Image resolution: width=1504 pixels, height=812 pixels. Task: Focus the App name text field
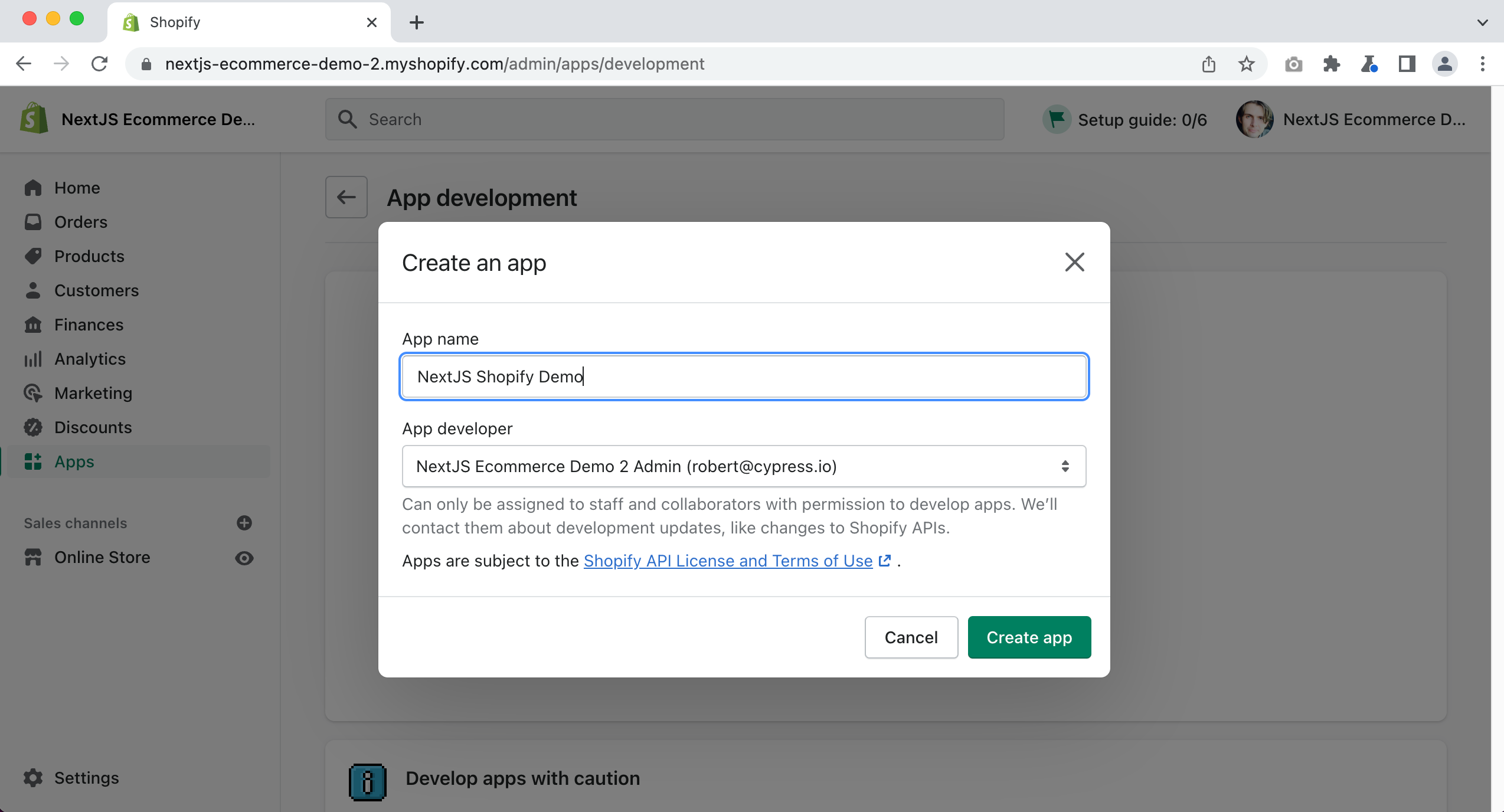[744, 376]
